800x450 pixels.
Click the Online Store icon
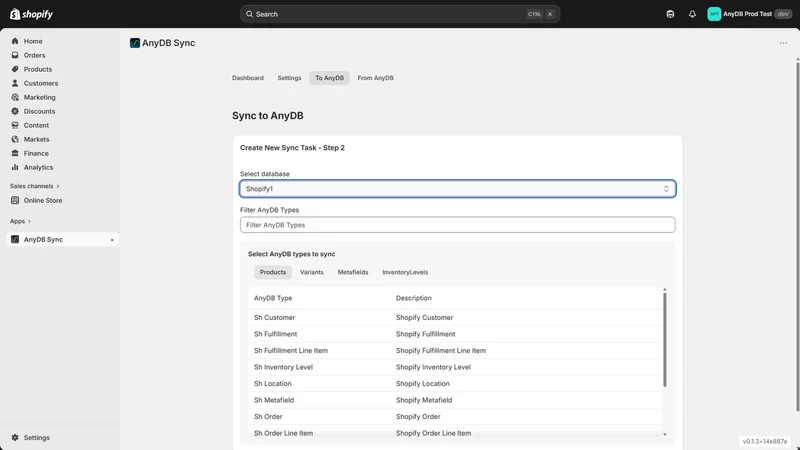[x=15, y=201]
